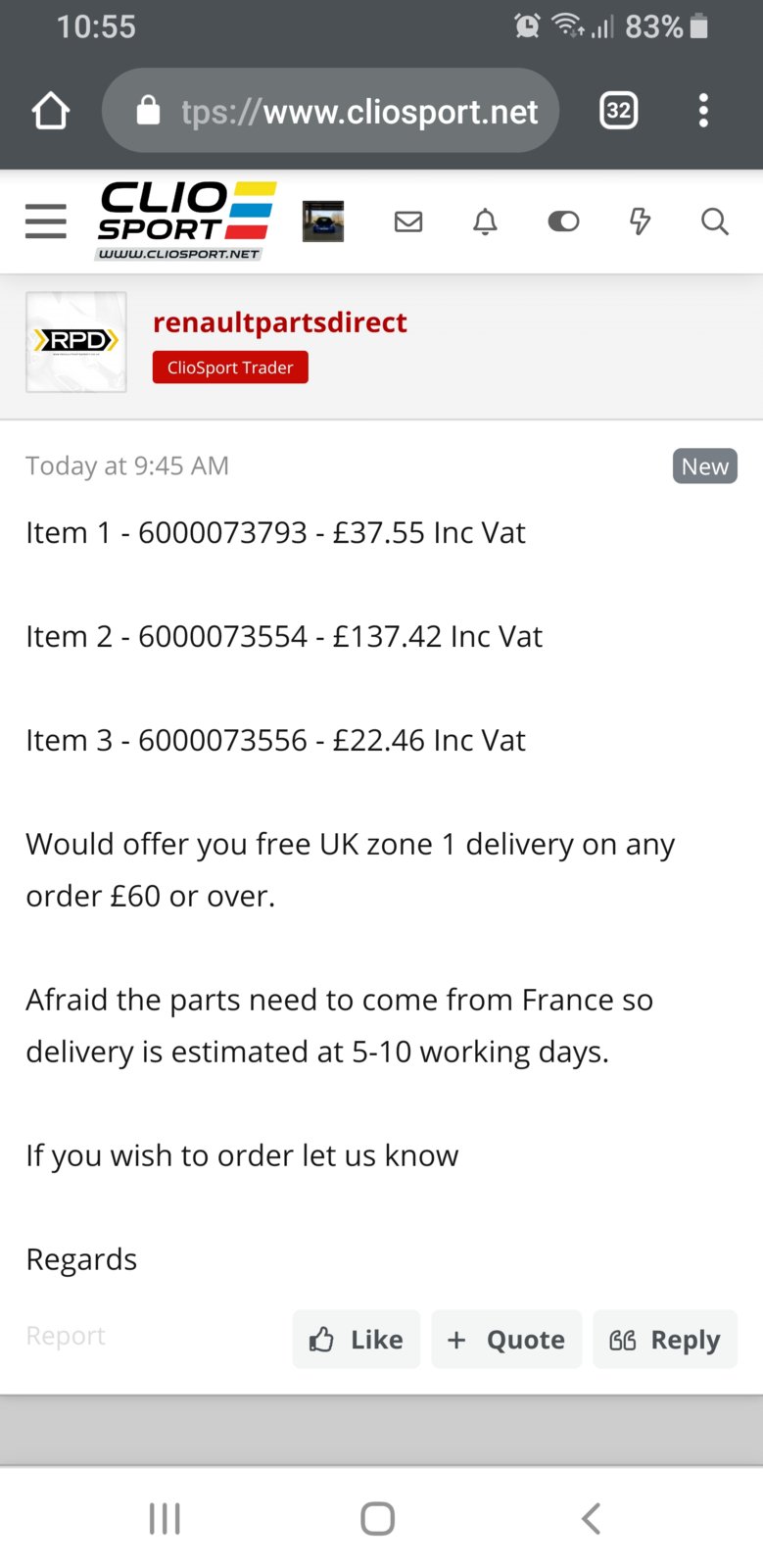Open your profile avatar thumbnail
763x1568 pixels.
pyautogui.click(x=323, y=221)
